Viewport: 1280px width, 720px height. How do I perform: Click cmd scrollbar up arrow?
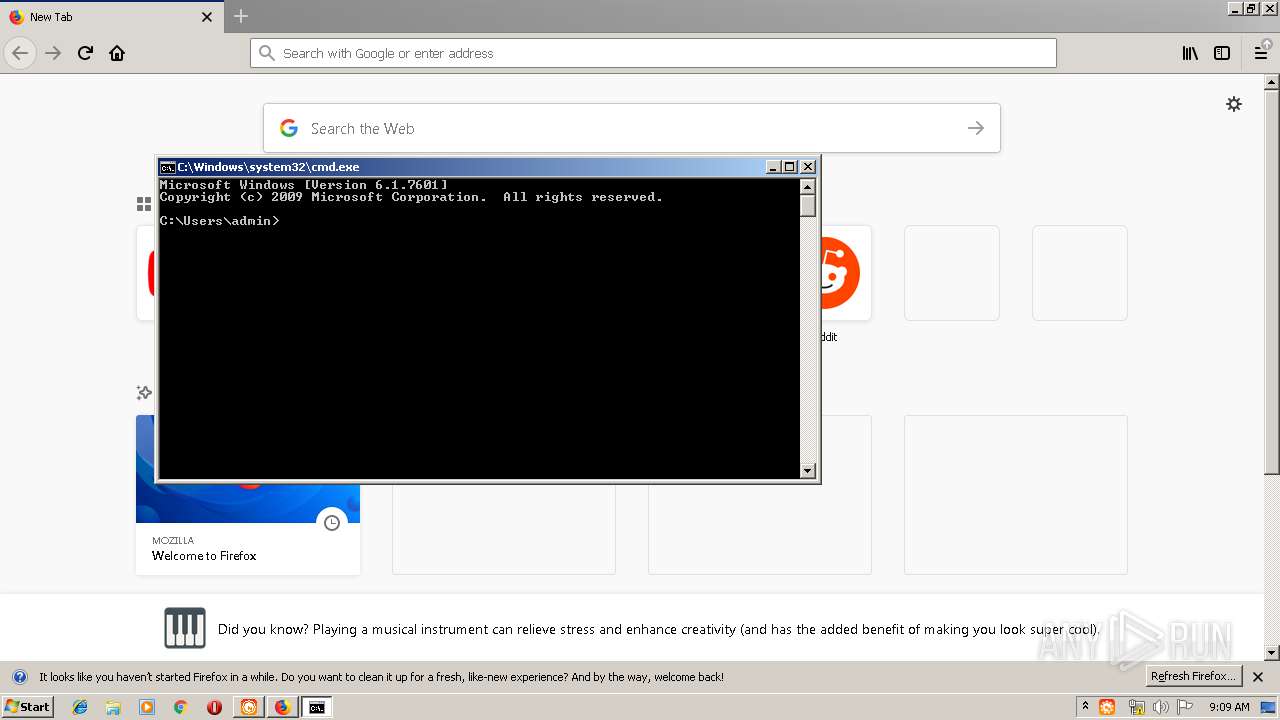[808, 186]
